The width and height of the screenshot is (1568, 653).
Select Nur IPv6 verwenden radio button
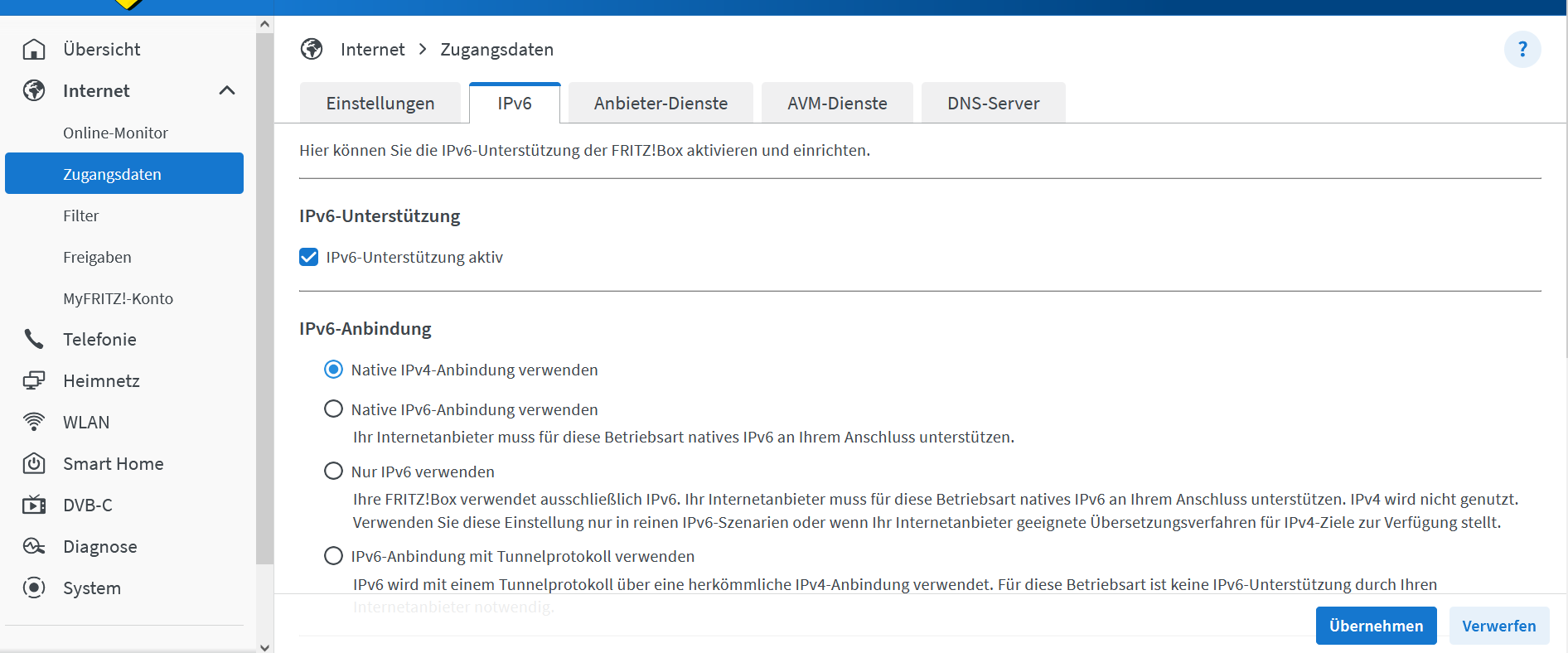[333, 472]
